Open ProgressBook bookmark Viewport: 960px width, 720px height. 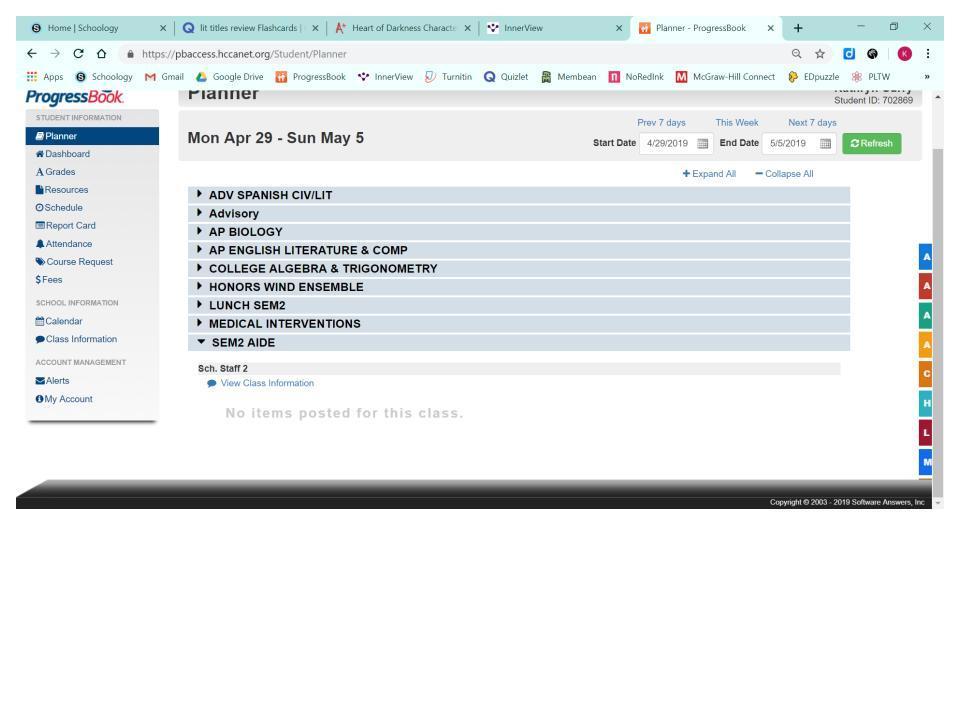click(x=311, y=77)
